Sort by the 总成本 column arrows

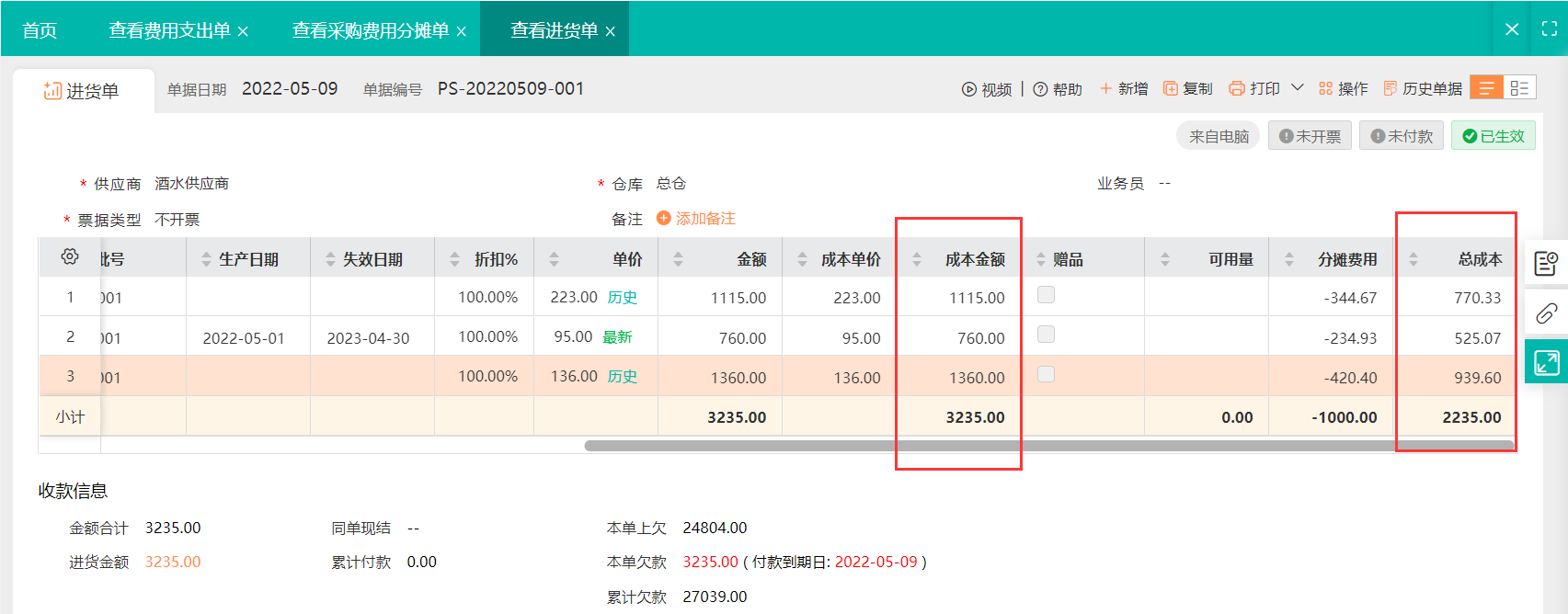[x=1413, y=260]
